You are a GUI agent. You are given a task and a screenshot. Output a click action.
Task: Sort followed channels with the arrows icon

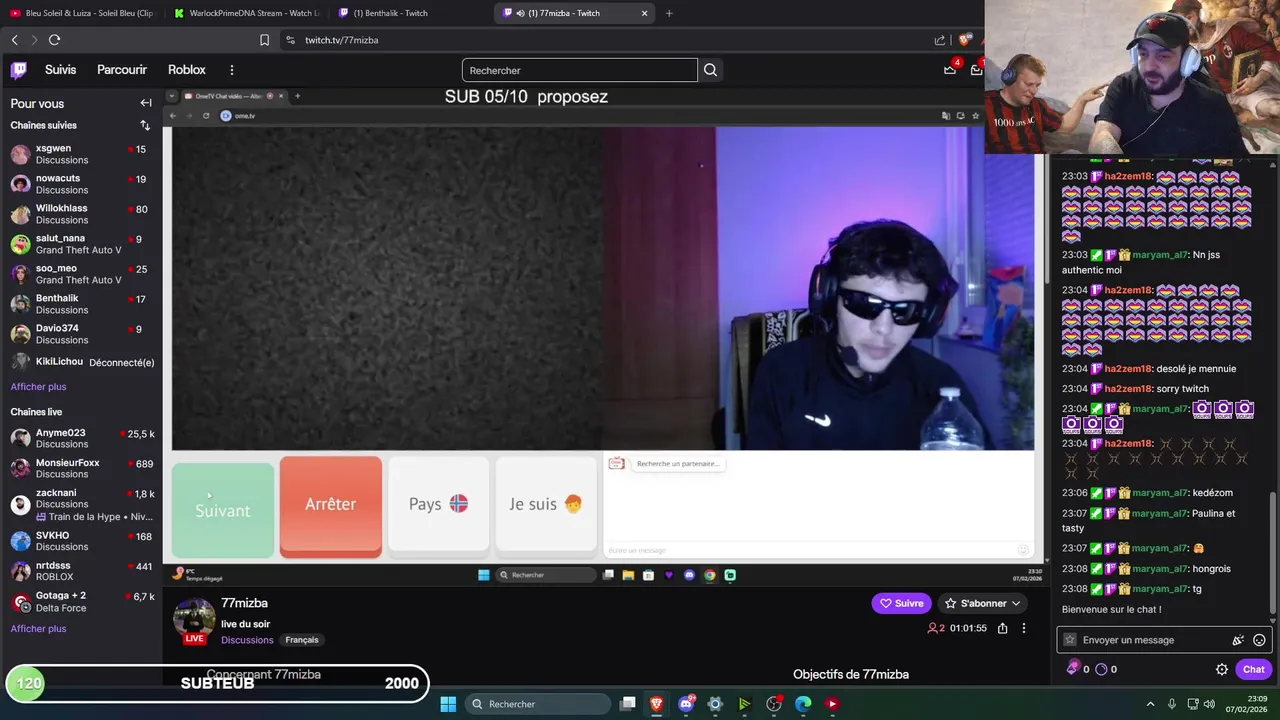[145, 125]
